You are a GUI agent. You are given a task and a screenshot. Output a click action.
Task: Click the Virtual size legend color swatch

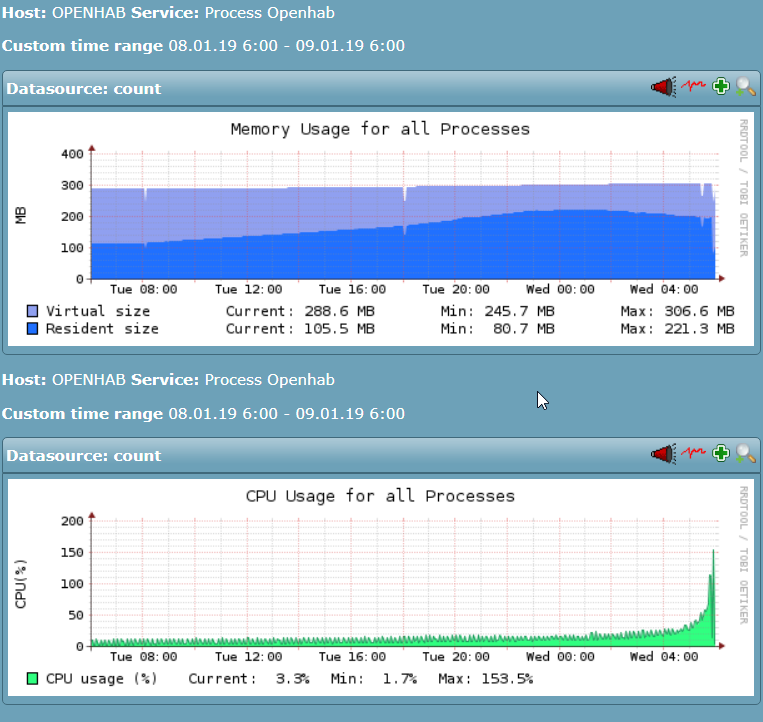coord(33,311)
